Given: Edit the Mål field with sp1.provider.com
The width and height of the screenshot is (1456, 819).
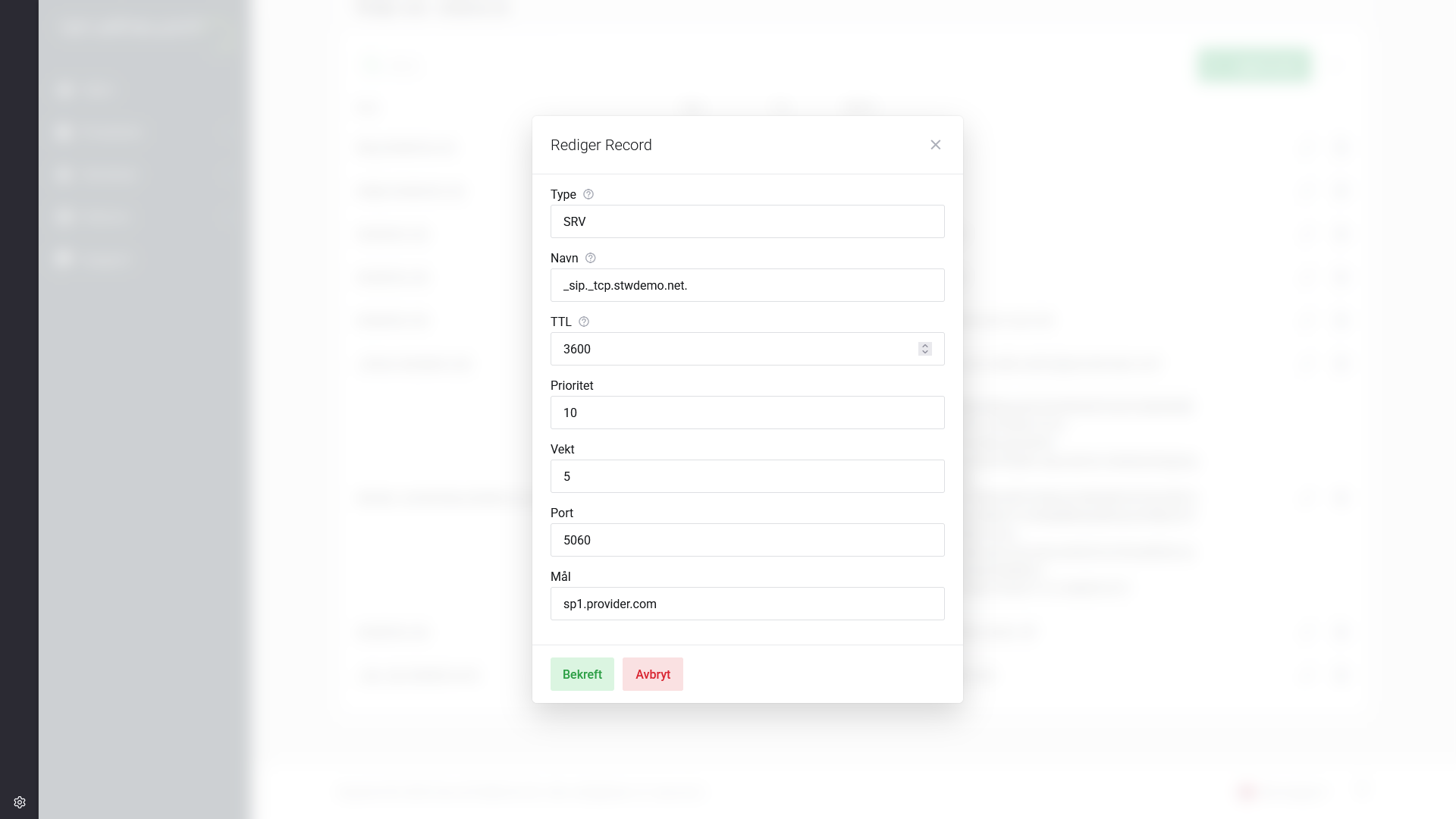Looking at the screenshot, I should pyautogui.click(x=747, y=604).
